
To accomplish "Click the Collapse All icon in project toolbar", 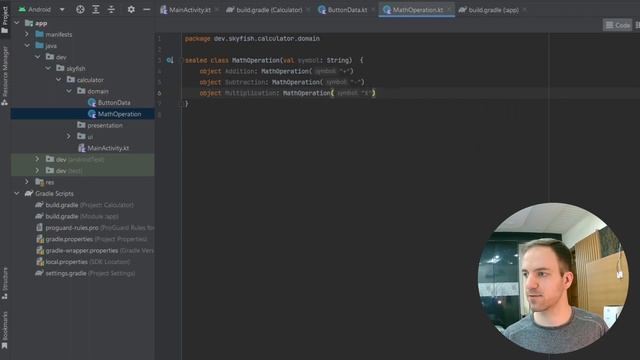I will point(111,9).
